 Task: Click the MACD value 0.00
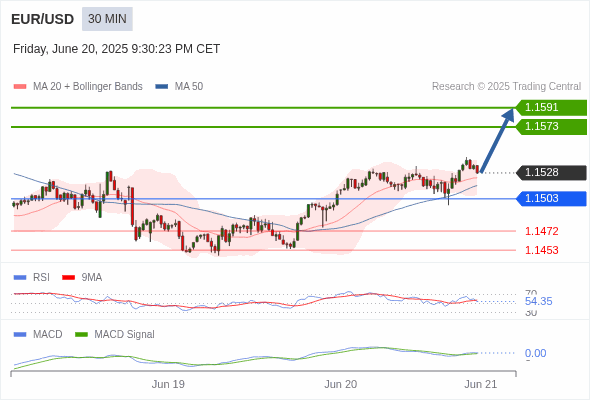pos(535,353)
